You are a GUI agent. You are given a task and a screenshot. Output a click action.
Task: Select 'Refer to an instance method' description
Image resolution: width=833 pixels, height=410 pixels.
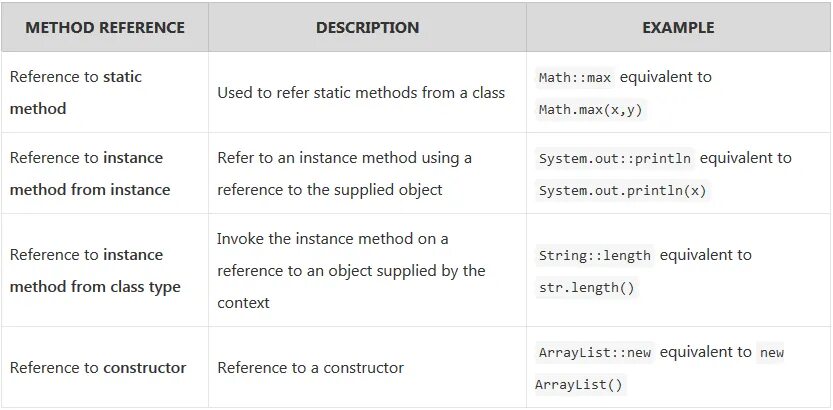[x=344, y=174]
